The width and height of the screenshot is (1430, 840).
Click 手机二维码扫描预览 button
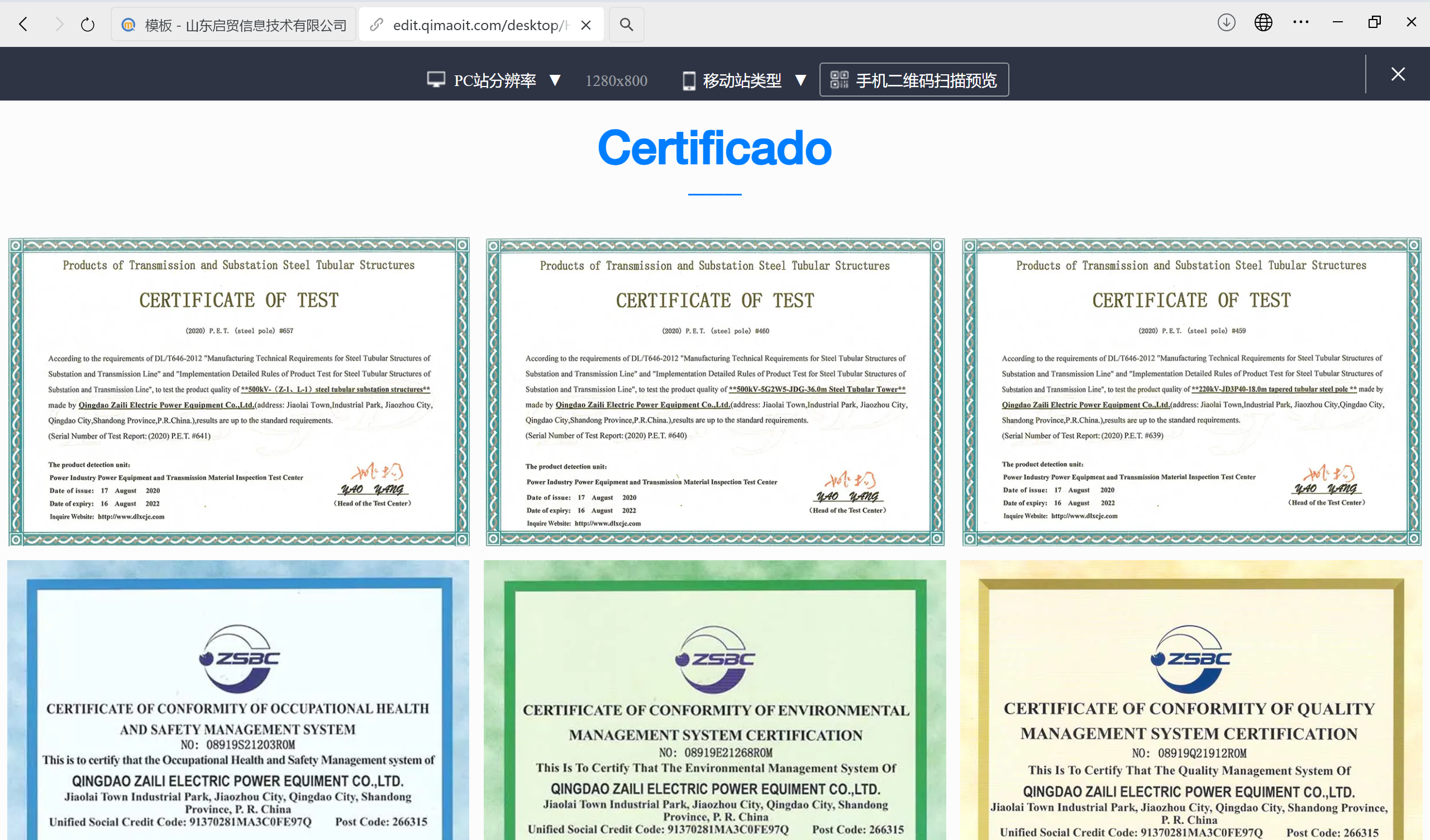click(914, 80)
